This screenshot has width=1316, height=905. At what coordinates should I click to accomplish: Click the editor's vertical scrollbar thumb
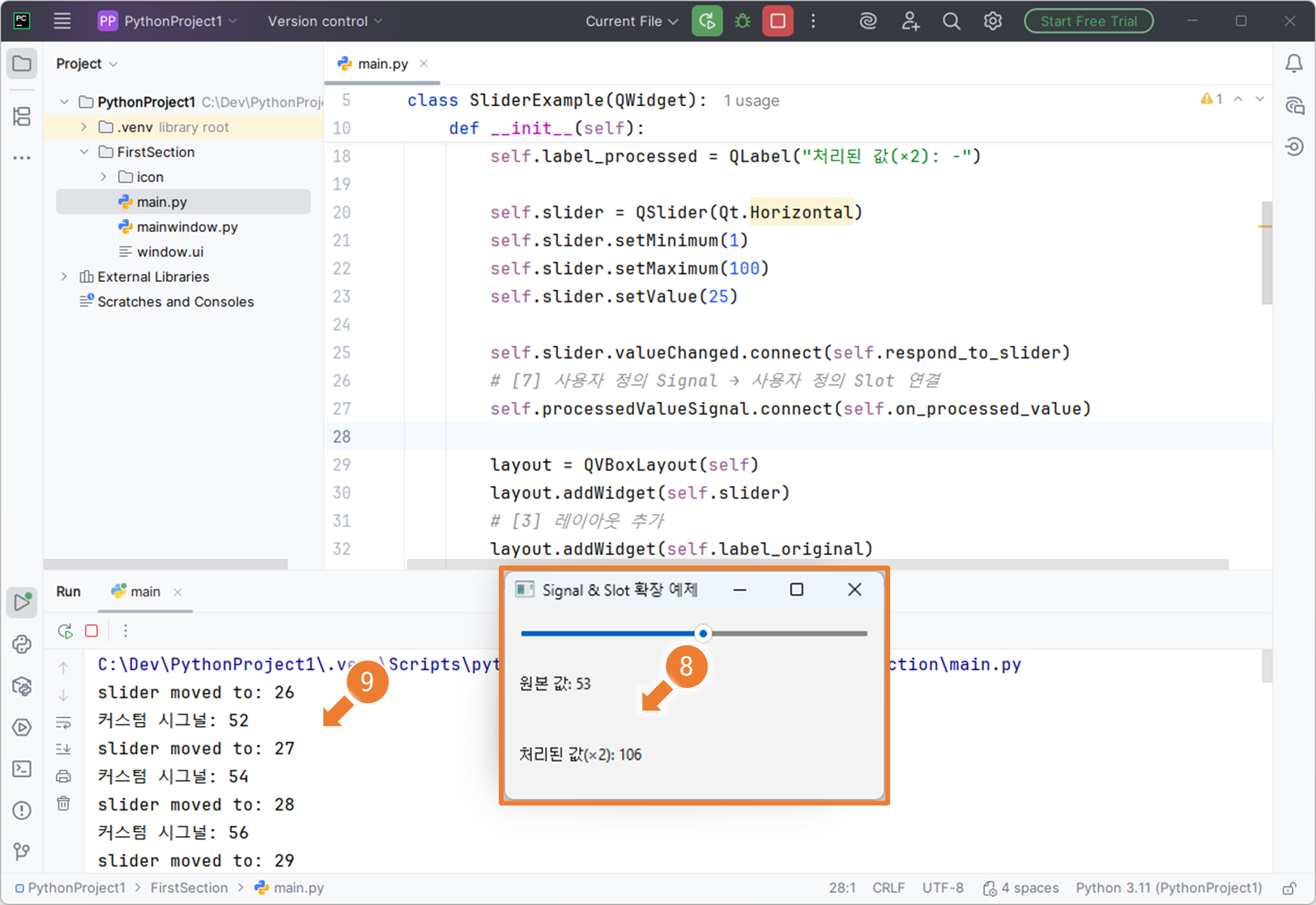point(1267,253)
